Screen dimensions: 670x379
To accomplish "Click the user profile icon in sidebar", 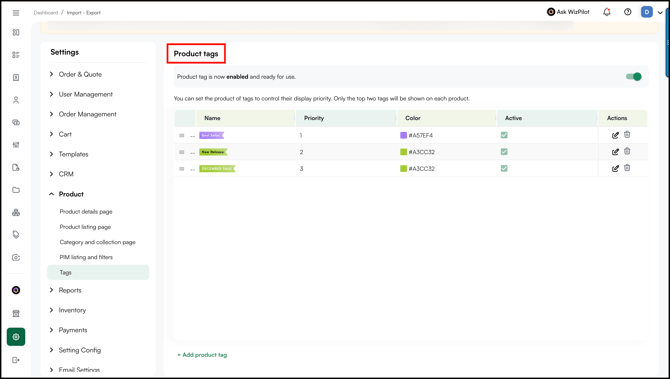I will point(16,100).
